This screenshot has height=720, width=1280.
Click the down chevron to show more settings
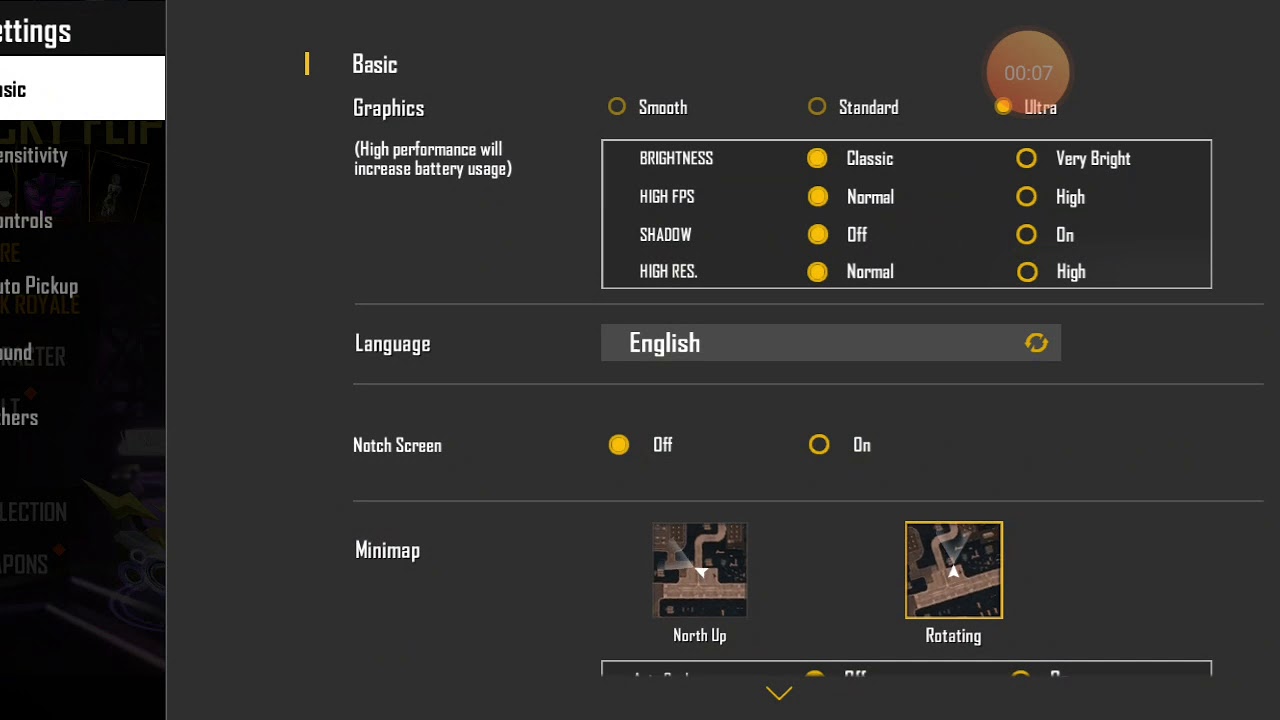779,693
